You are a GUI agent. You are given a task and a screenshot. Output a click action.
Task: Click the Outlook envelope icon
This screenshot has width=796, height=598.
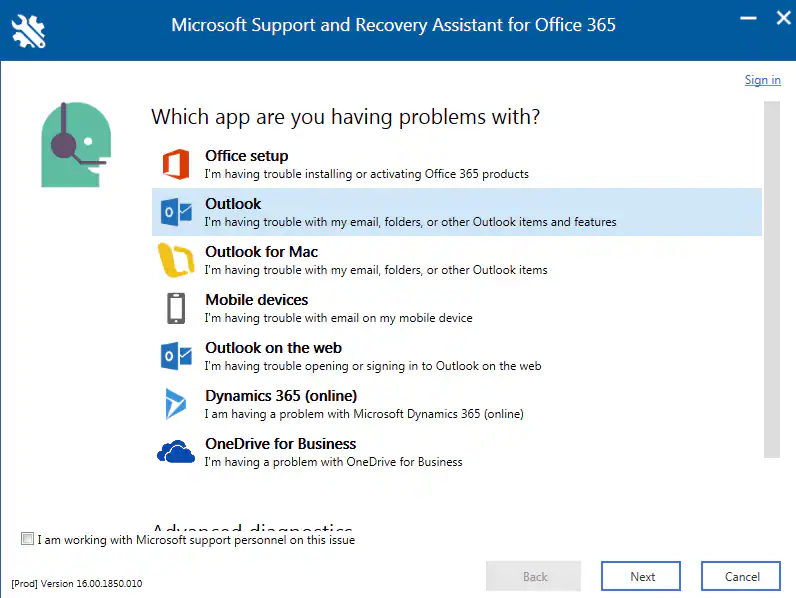pyautogui.click(x=176, y=212)
